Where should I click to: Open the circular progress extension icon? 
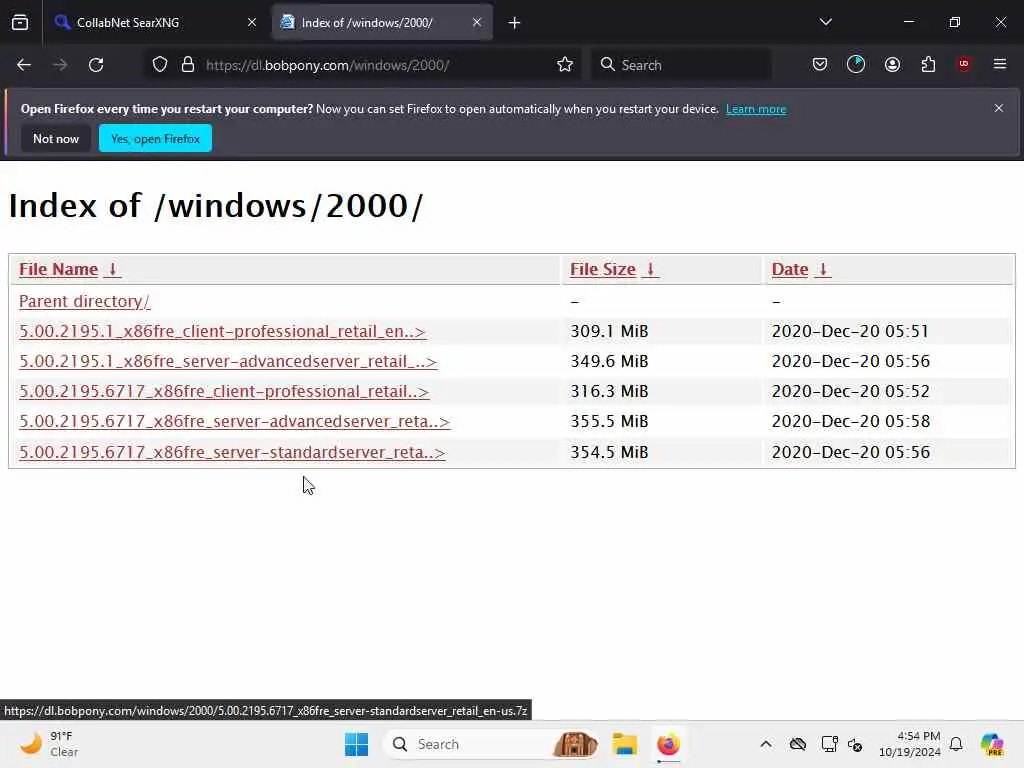(x=856, y=65)
